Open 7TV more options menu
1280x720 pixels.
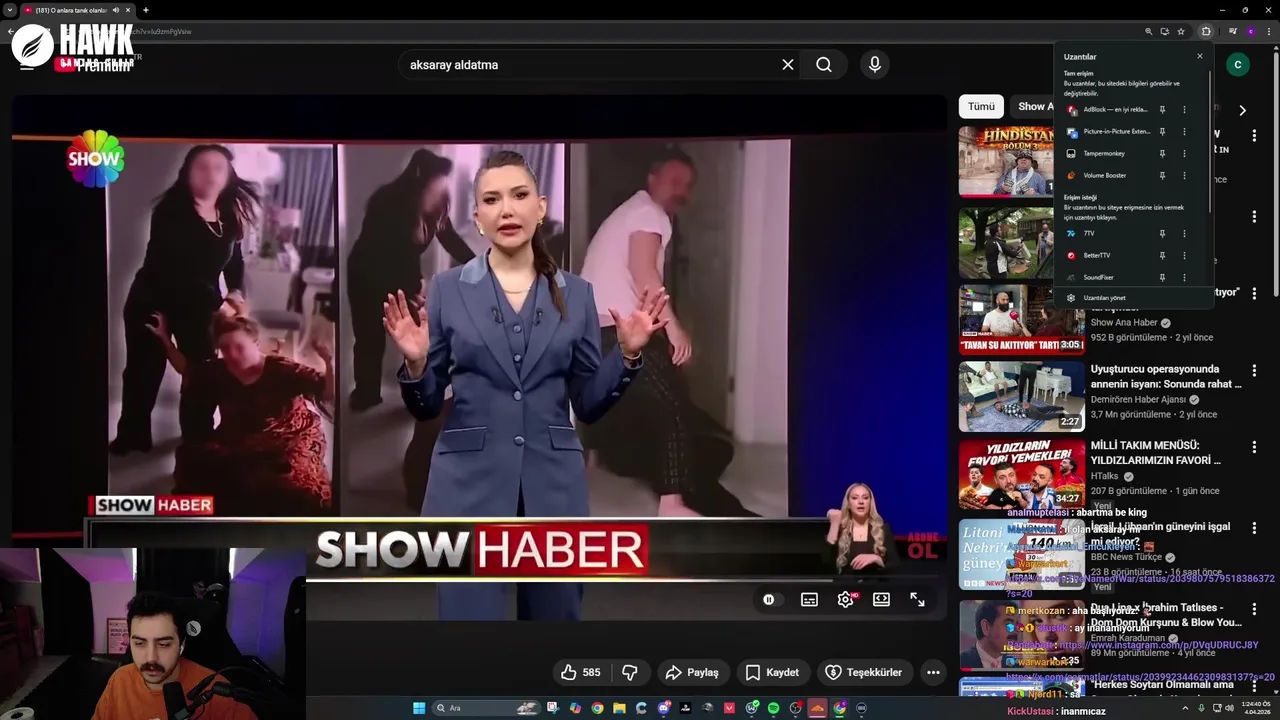1184,234
